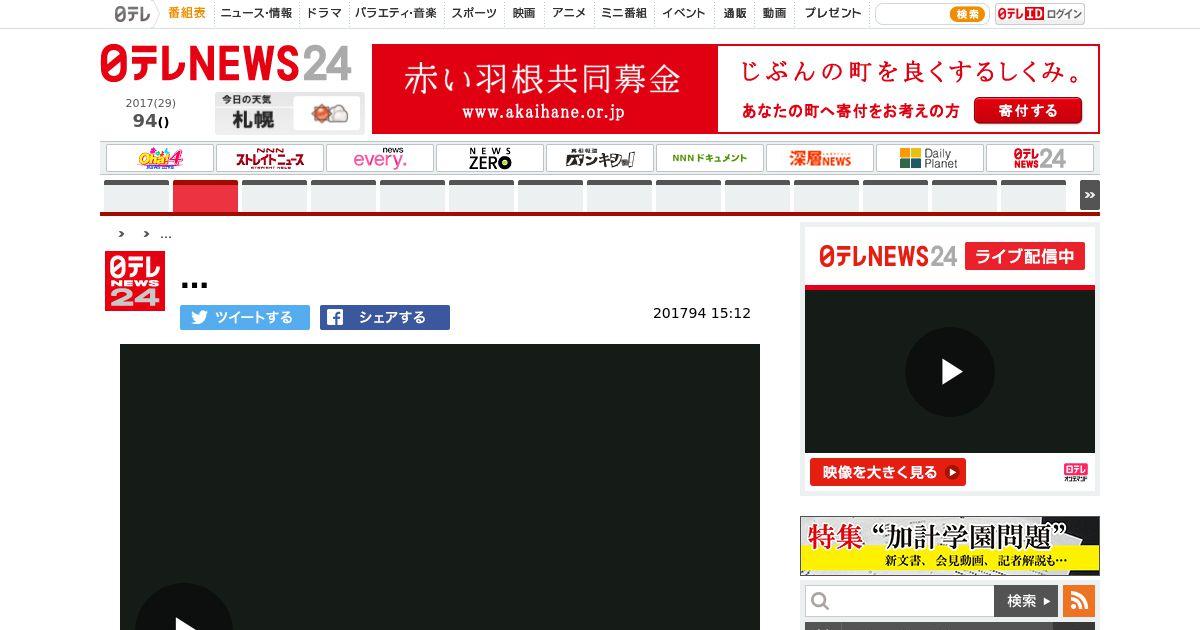Open the バラエティ・音楽 section
The width and height of the screenshot is (1200, 630).
pyautogui.click(x=396, y=13)
